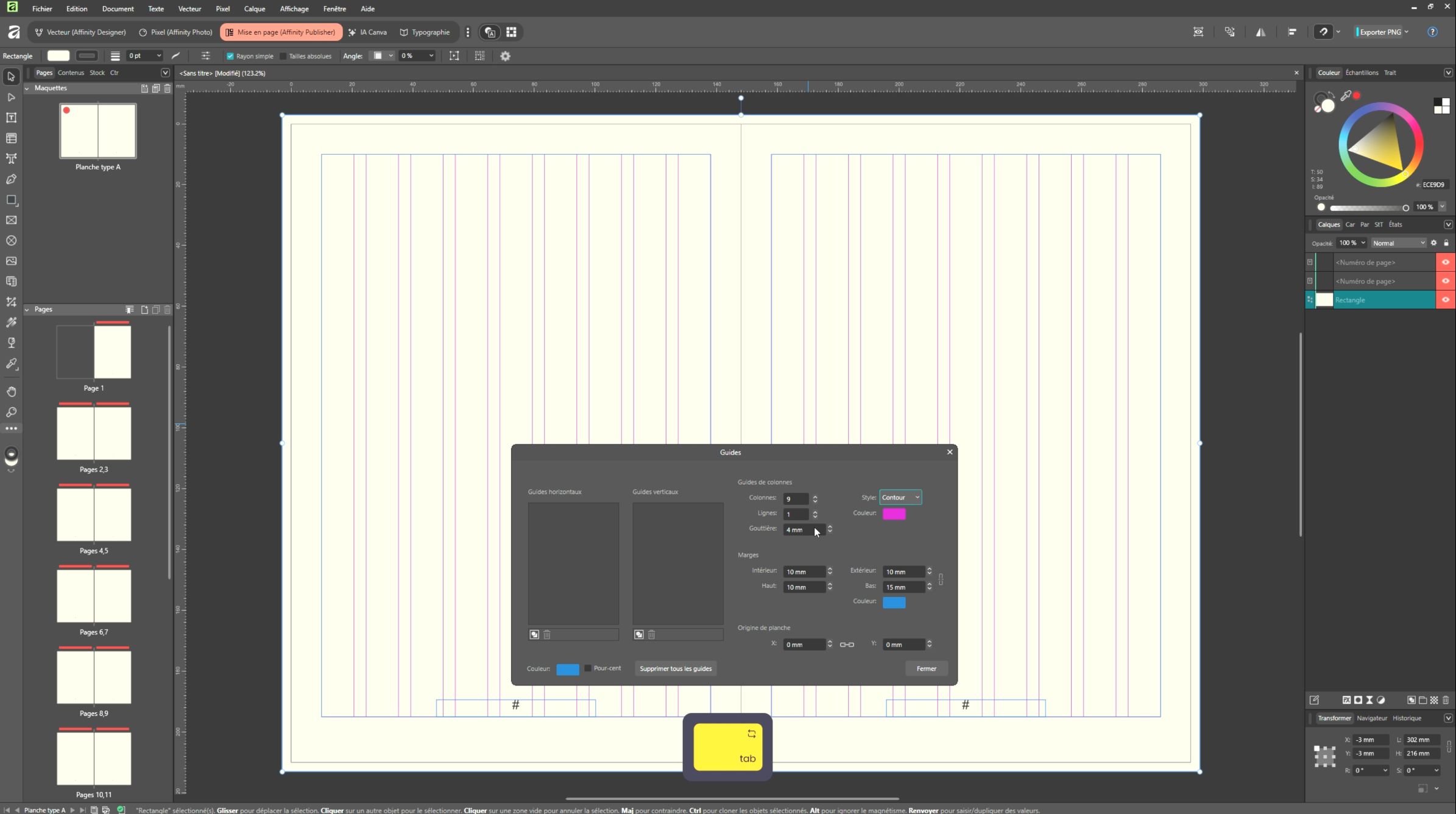
Task: Select the Move tool in left toolbar
Action: pyautogui.click(x=11, y=77)
